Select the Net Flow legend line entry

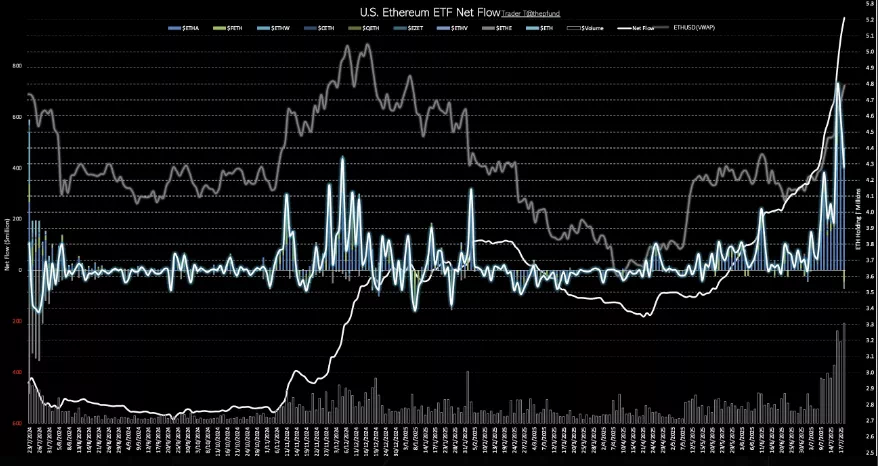pos(636,28)
